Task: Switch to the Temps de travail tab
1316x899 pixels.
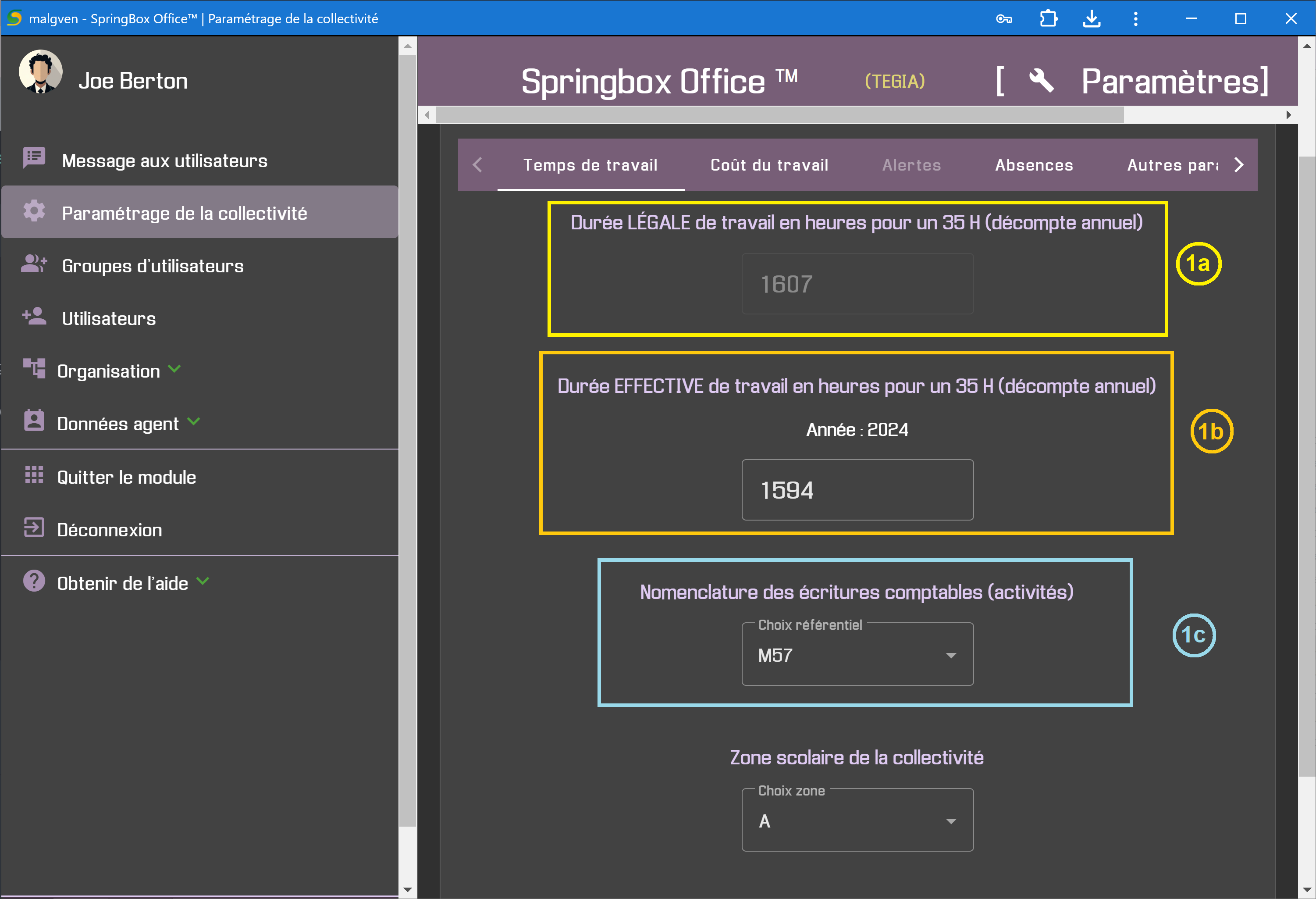Action: tap(590, 165)
